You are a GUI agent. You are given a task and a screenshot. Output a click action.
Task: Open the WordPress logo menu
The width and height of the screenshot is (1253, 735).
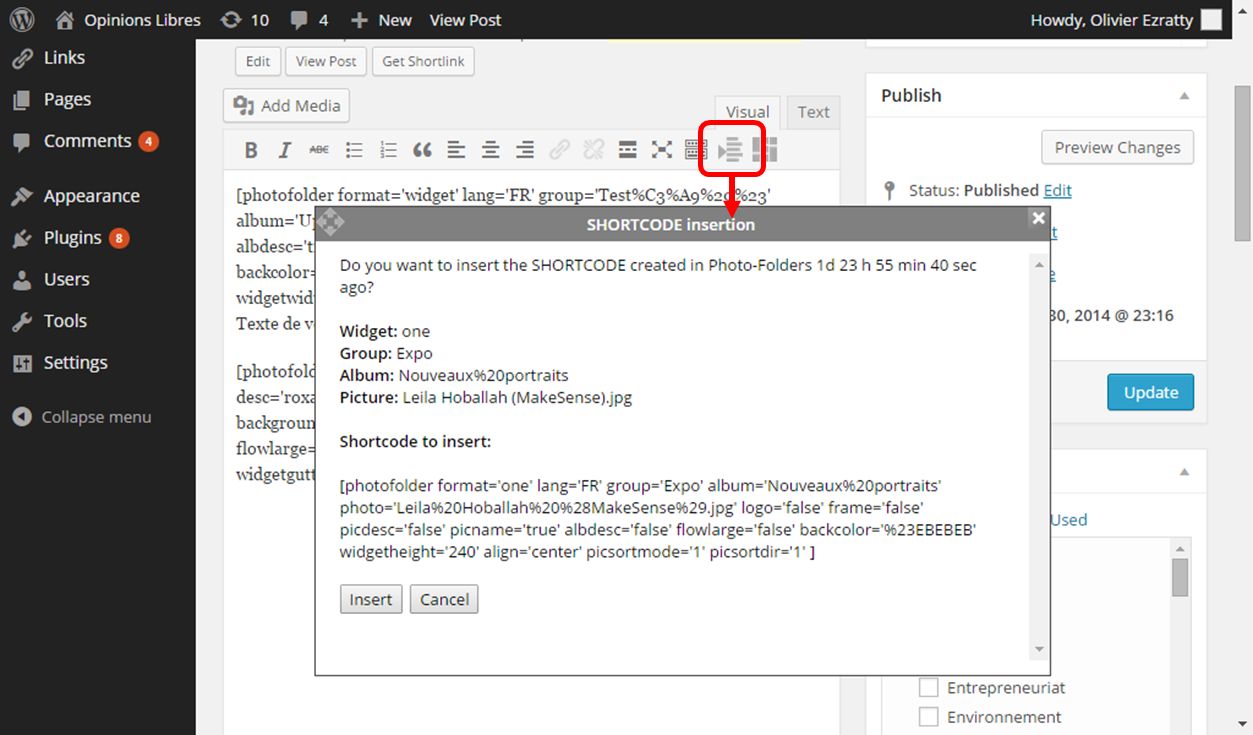point(22,19)
